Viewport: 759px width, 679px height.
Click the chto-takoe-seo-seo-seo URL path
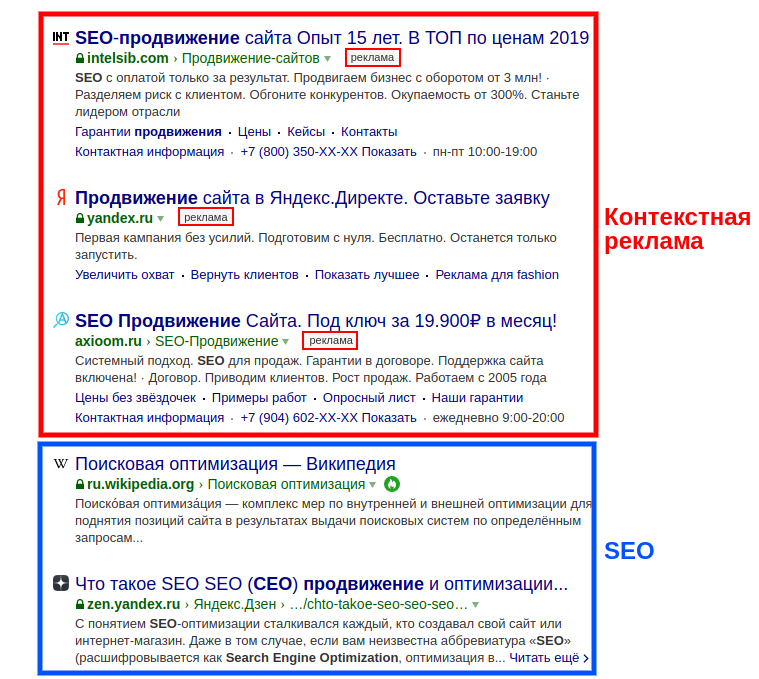pos(379,604)
